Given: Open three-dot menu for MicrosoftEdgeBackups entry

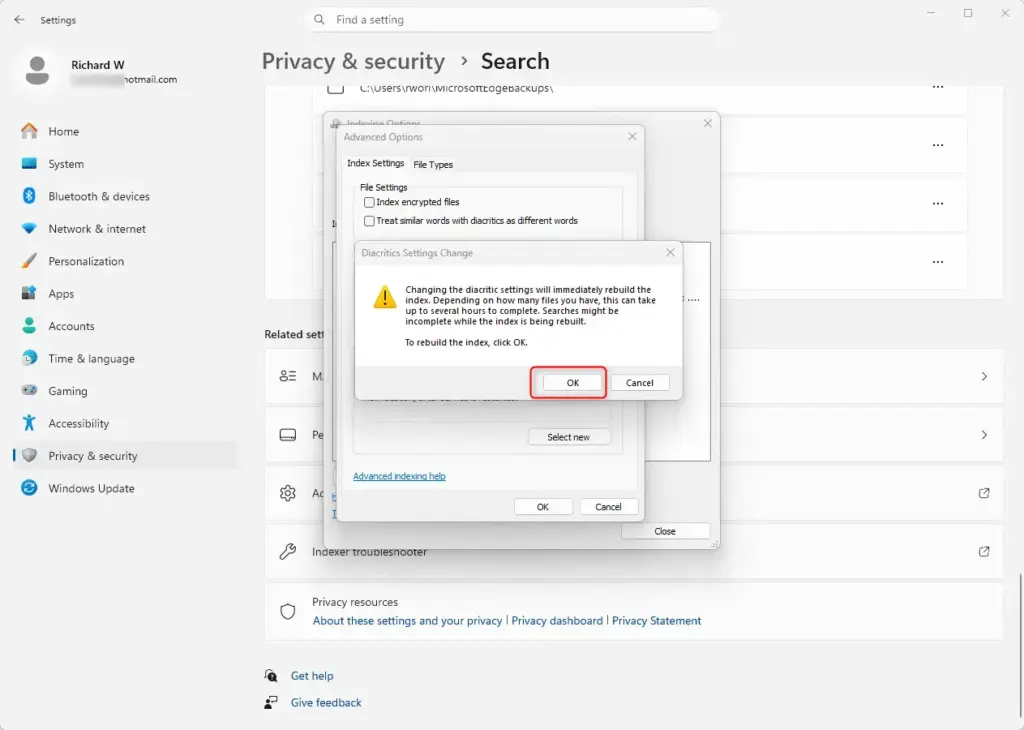Looking at the screenshot, I should coord(938,87).
